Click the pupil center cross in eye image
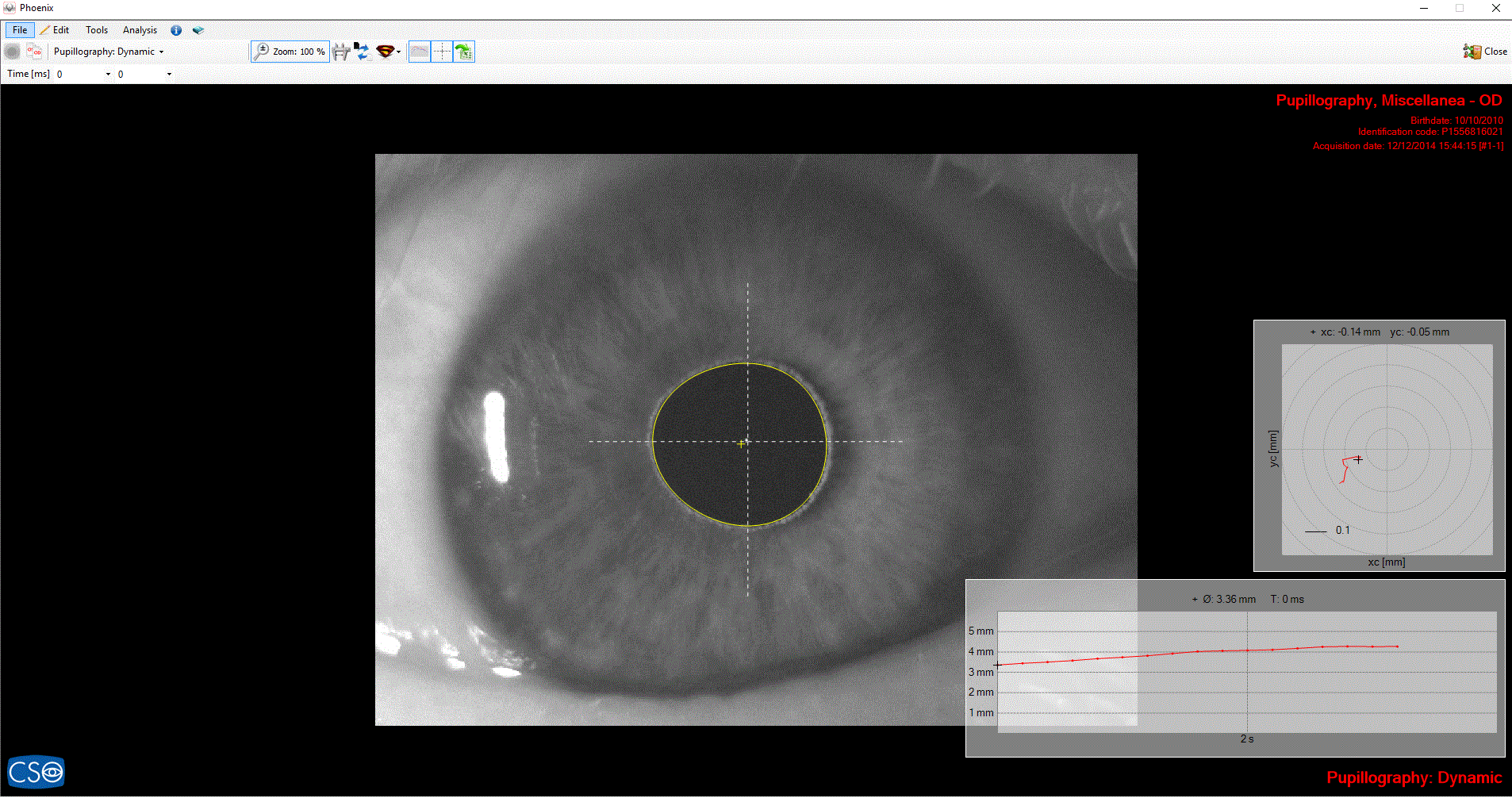Viewport: 1512px width, 798px height. (x=742, y=443)
